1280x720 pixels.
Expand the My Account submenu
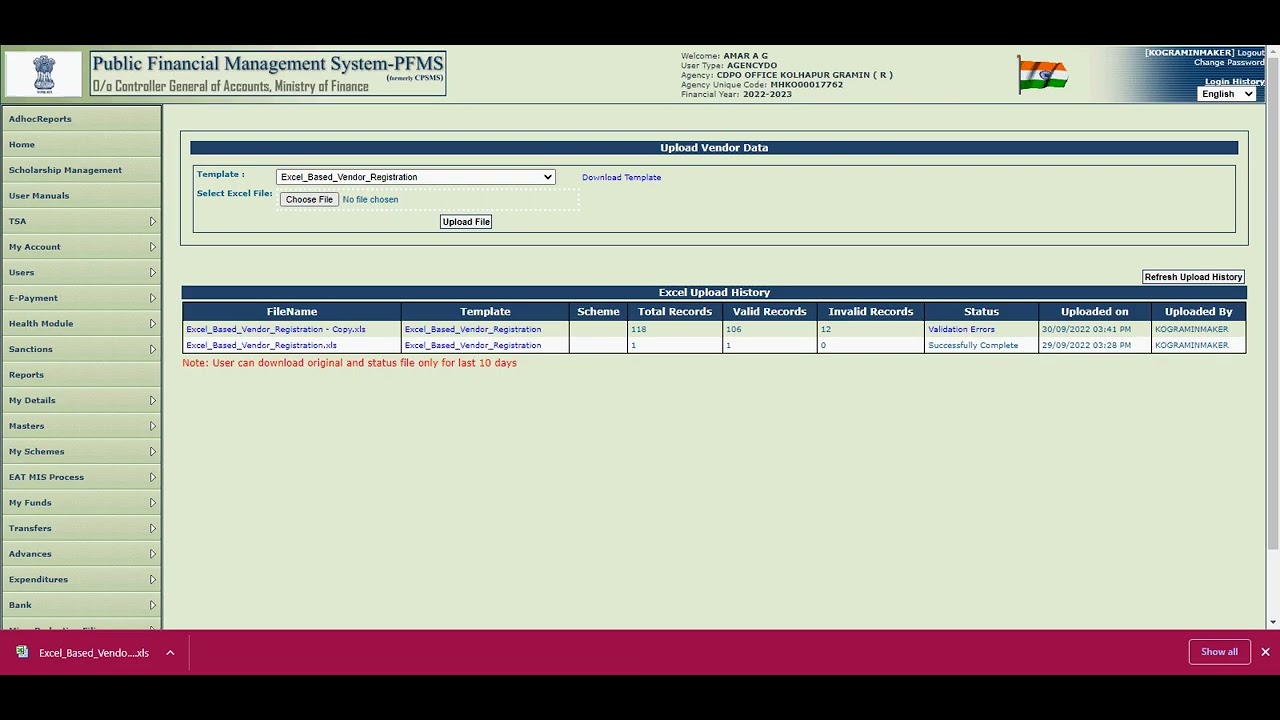pyautogui.click(x=153, y=247)
